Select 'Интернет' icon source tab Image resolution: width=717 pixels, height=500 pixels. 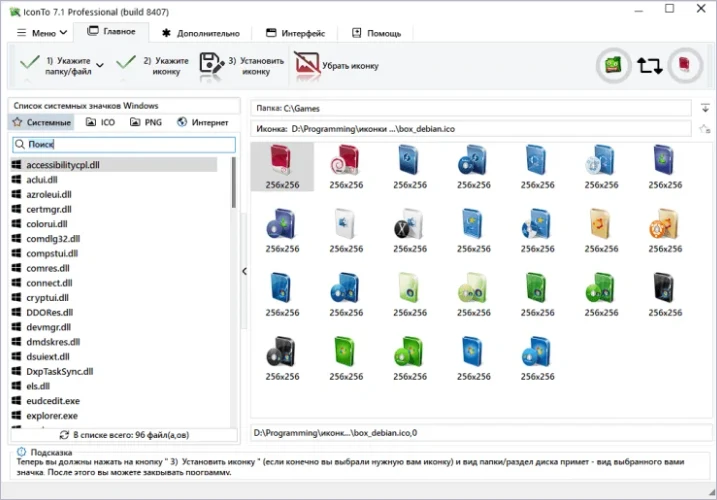coord(203,122)
